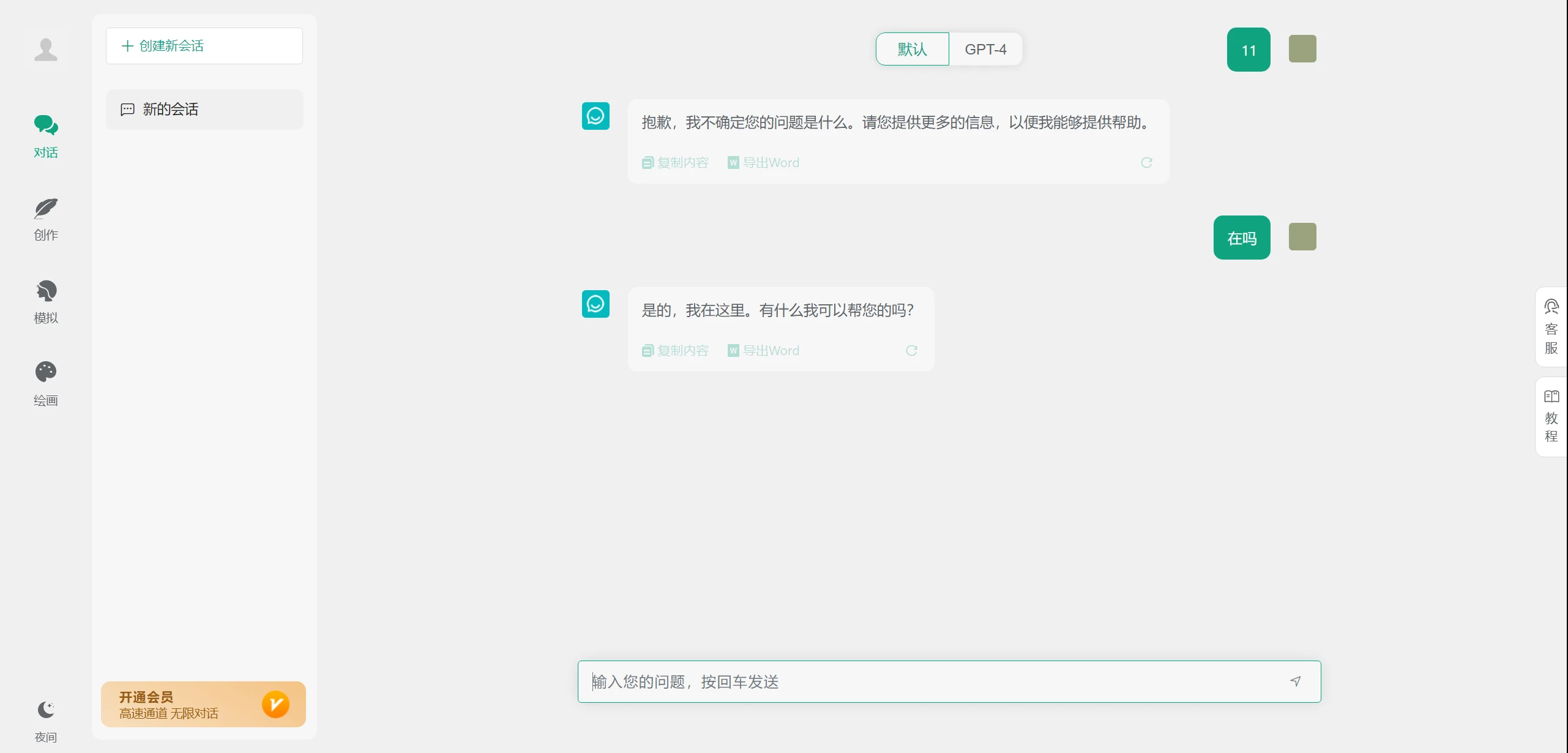Open 客服 customer service panel
This screenshot has height=753, width=1568.
coord(1551,327)
